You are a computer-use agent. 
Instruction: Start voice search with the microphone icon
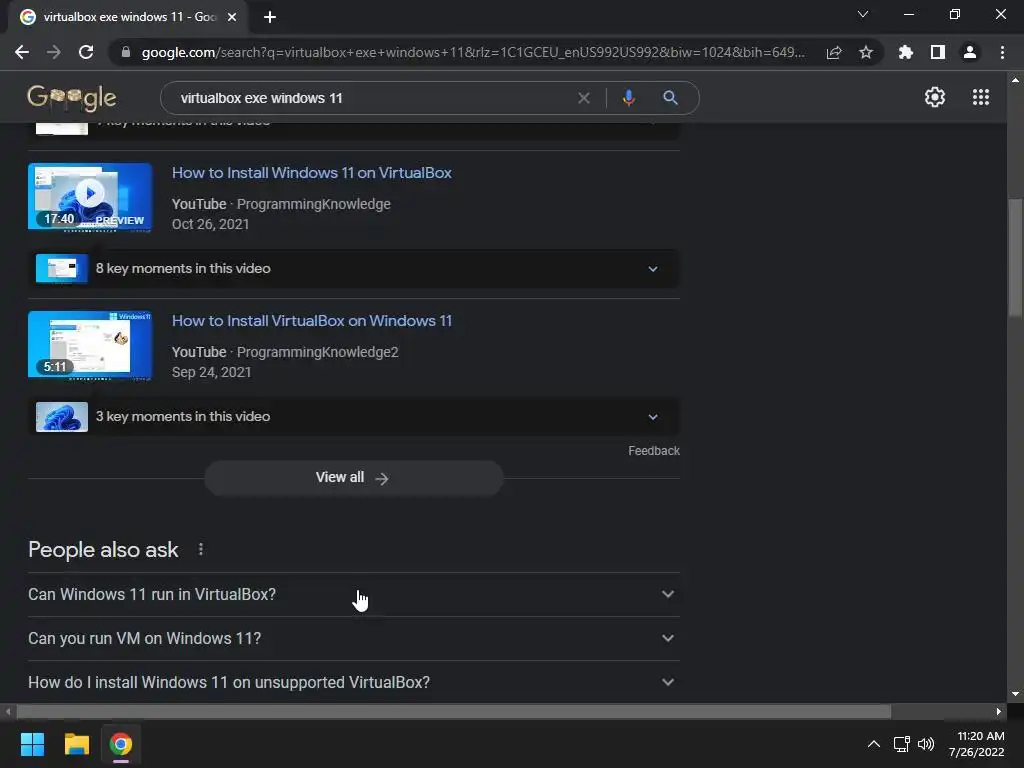[x=628, y=98]
